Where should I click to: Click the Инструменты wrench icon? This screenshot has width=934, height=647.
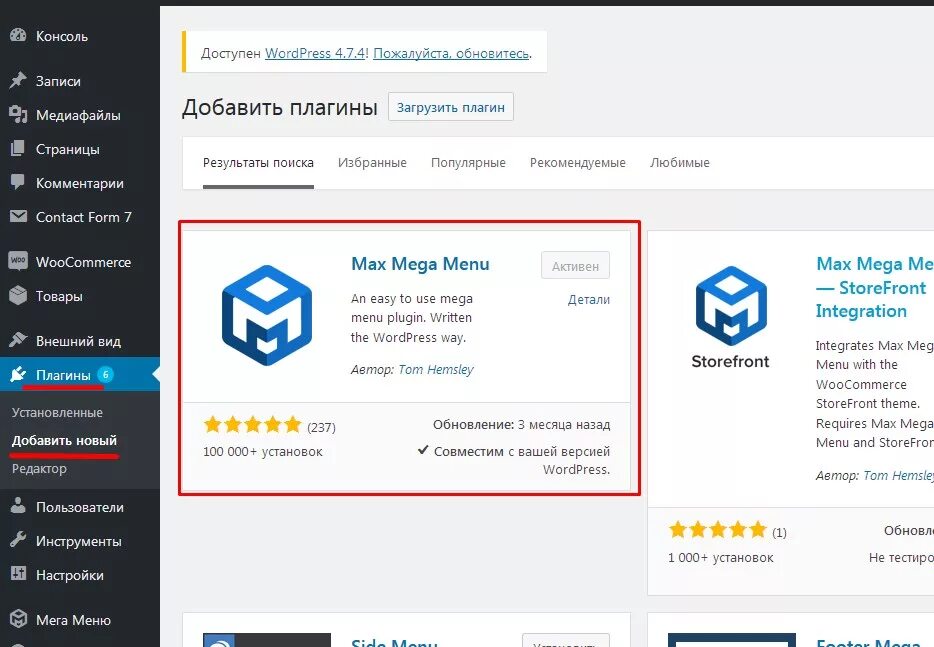click(x=18, y=540)
